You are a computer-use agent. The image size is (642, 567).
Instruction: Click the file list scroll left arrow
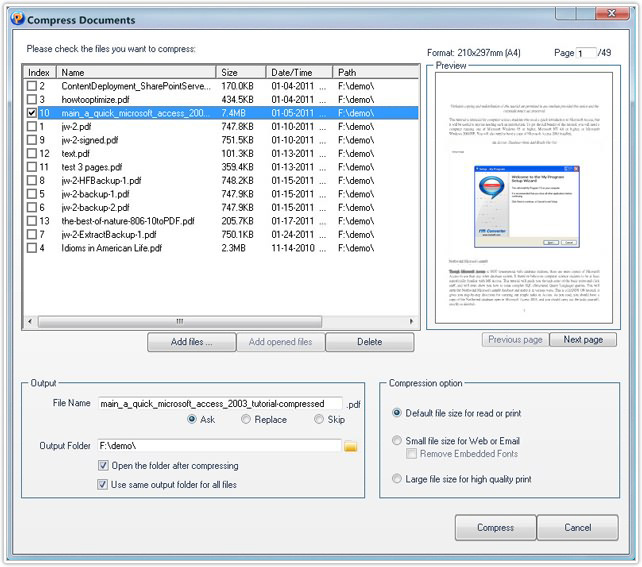coord(29,321)
